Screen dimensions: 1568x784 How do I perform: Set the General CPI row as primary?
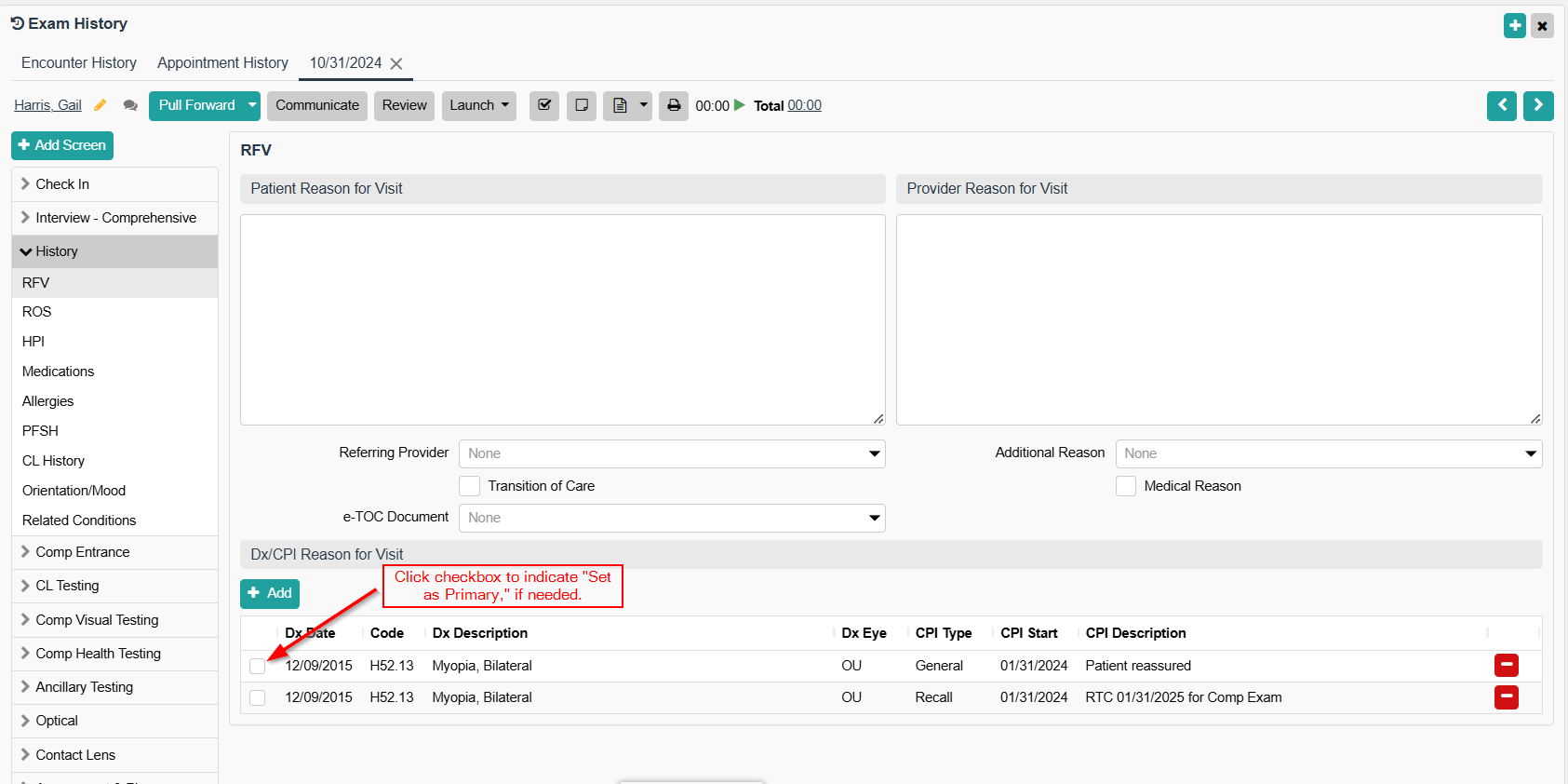(x=258, y=666)
